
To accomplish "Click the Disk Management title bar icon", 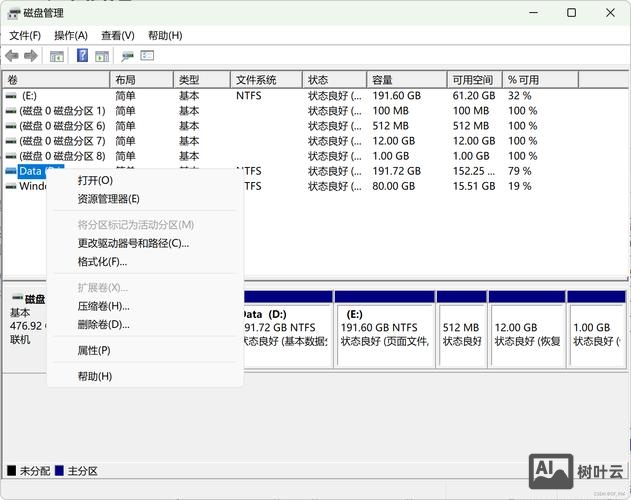I will coord(13,13).
